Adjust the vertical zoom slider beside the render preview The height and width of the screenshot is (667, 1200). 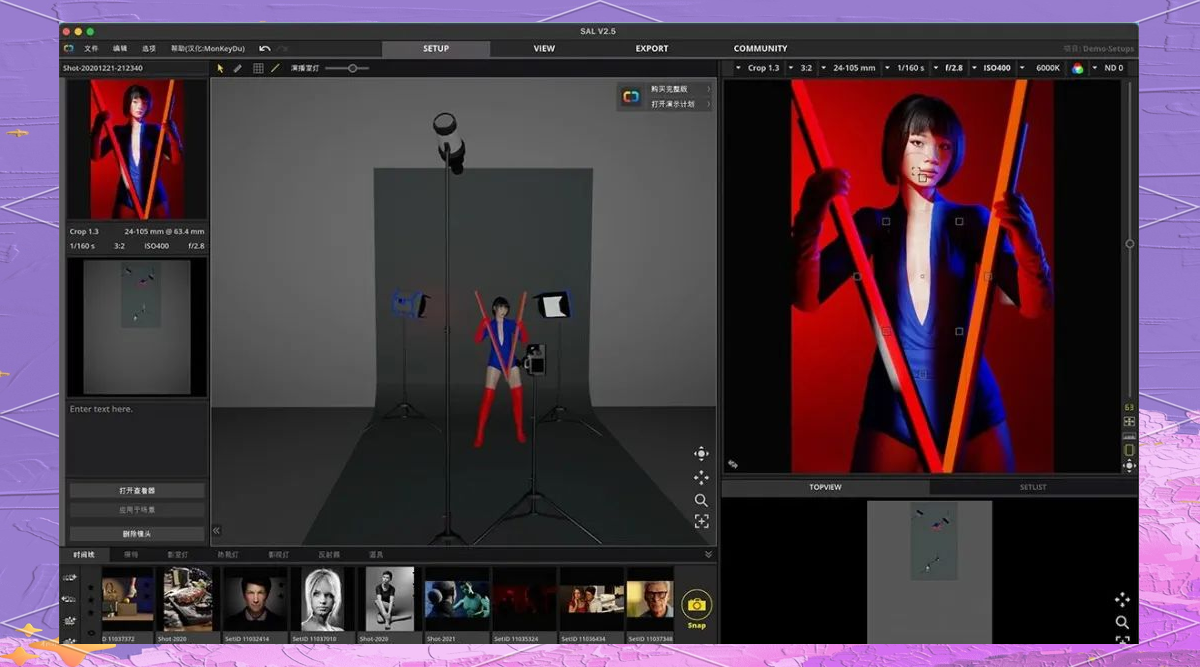click(1130, 243)
